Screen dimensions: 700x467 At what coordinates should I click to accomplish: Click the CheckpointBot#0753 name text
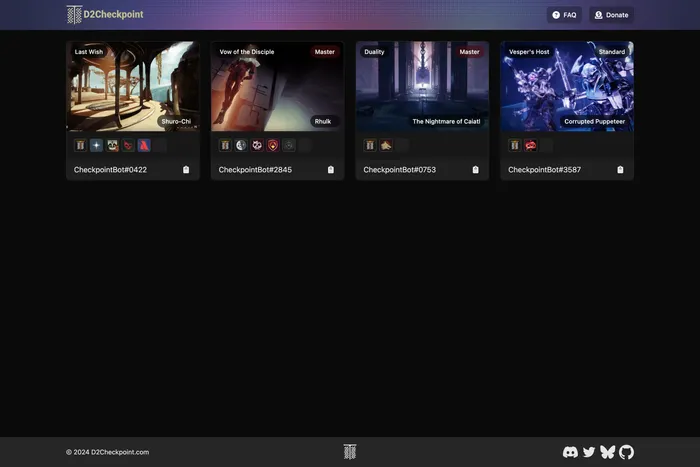400,170
